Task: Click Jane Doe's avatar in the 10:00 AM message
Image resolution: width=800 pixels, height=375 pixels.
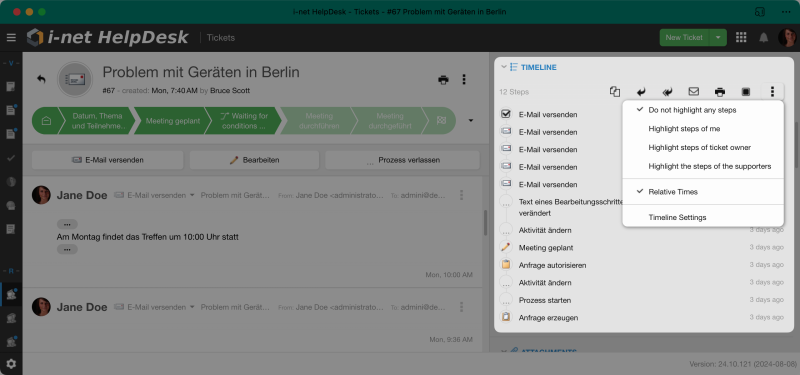Action: click(41, 195)
